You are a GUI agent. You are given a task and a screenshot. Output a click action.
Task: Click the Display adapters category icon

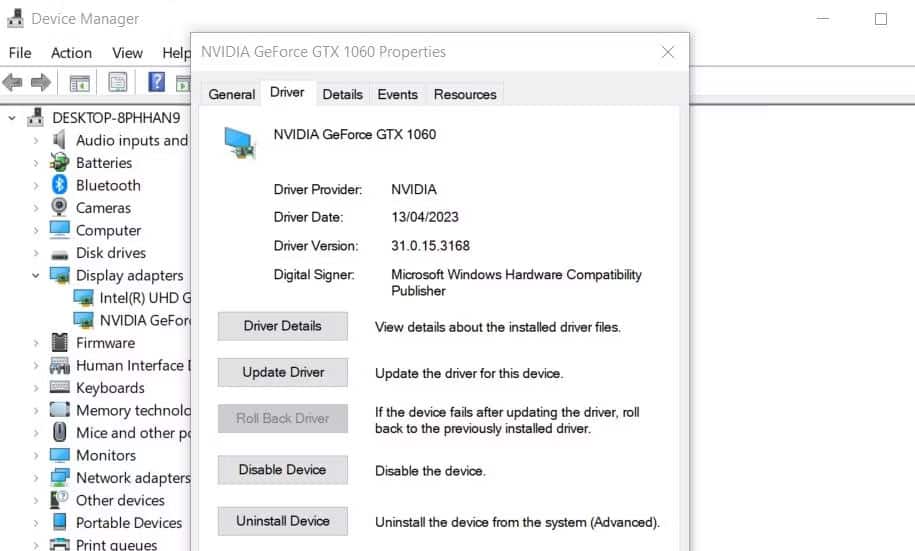(60, 275)
